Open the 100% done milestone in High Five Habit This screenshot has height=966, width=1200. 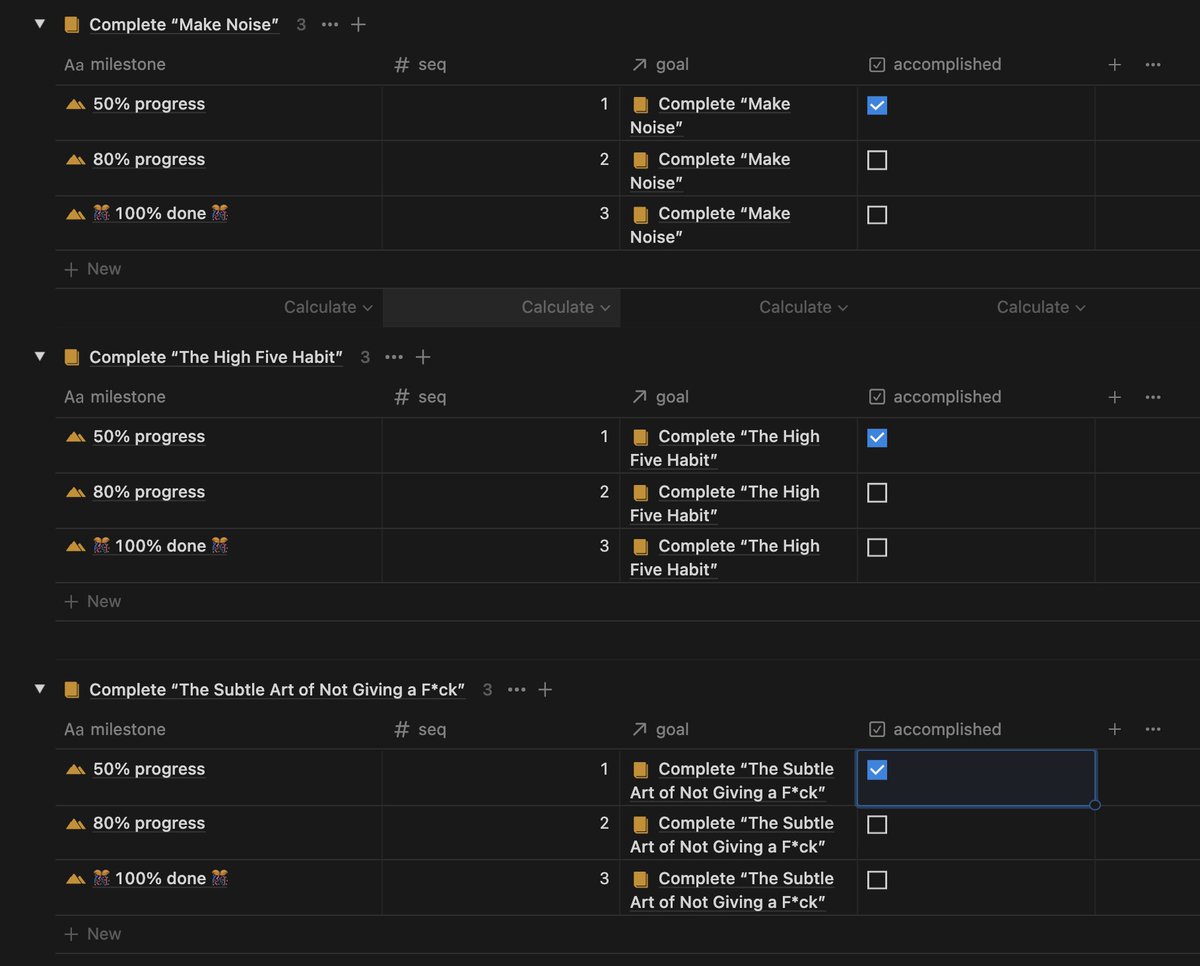pos(160,546)
